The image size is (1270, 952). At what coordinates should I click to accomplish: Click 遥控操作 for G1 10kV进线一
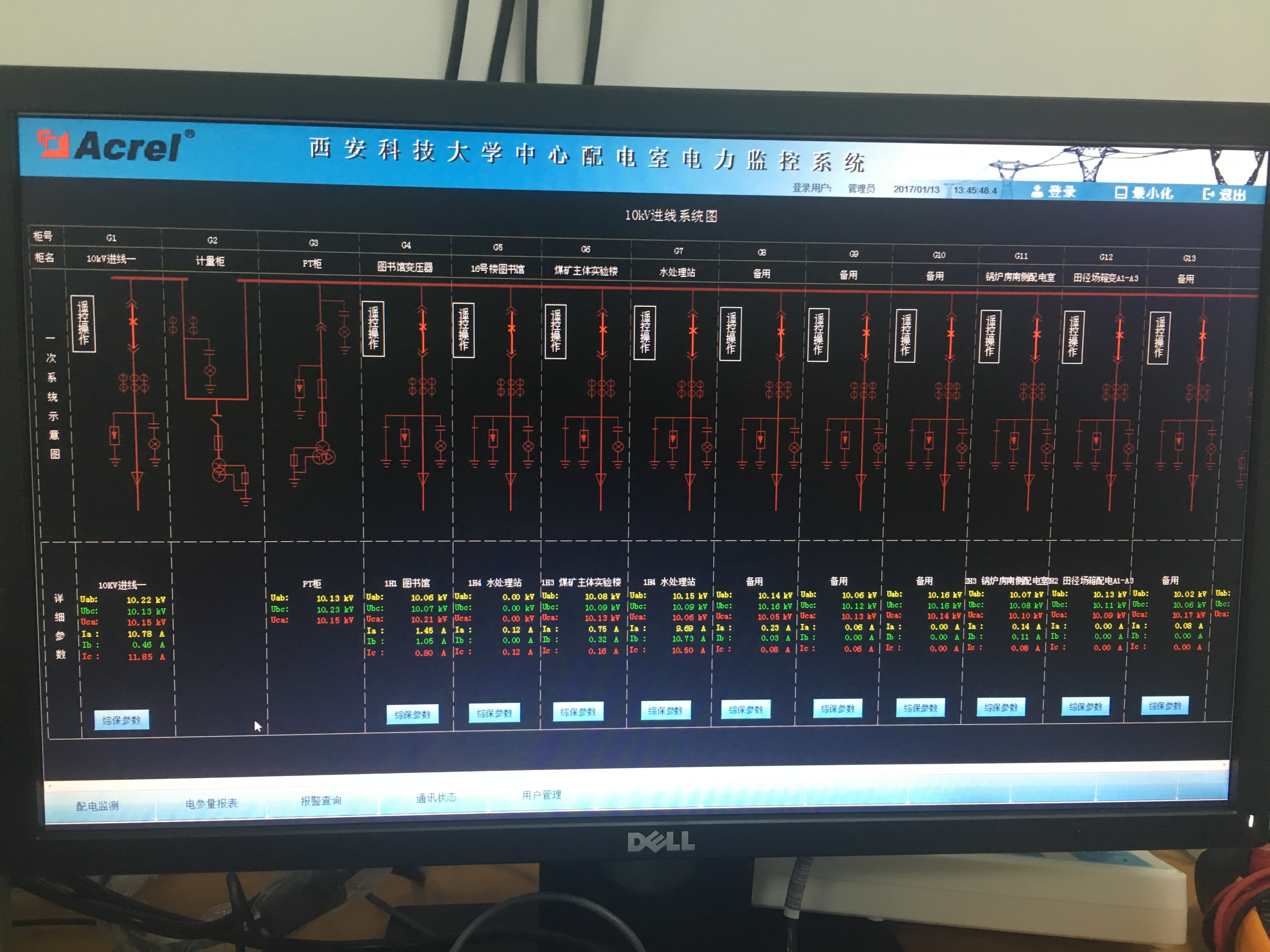[83, 323]
